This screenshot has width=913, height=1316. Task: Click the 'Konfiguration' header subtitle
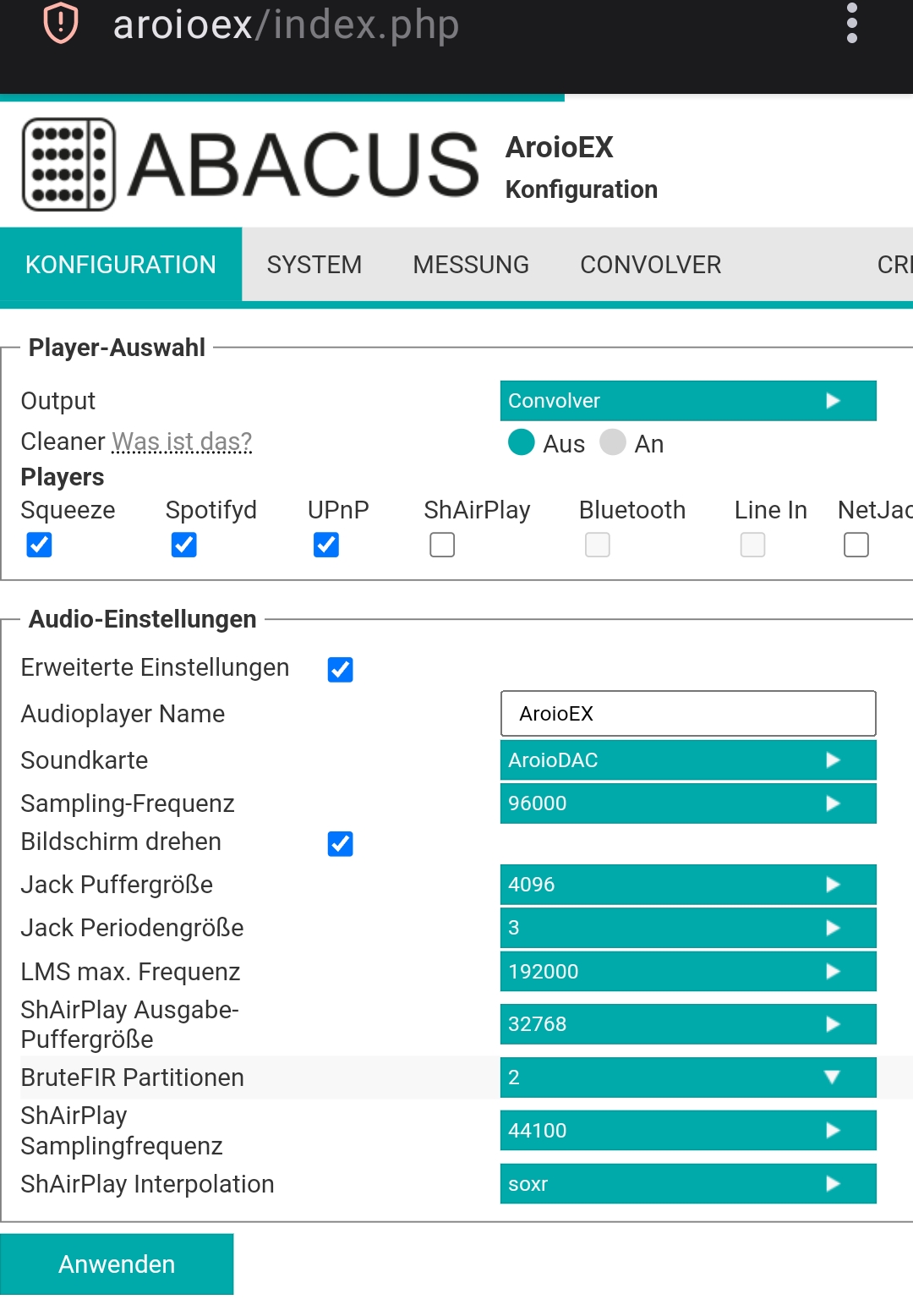click(x=582, y=189)
